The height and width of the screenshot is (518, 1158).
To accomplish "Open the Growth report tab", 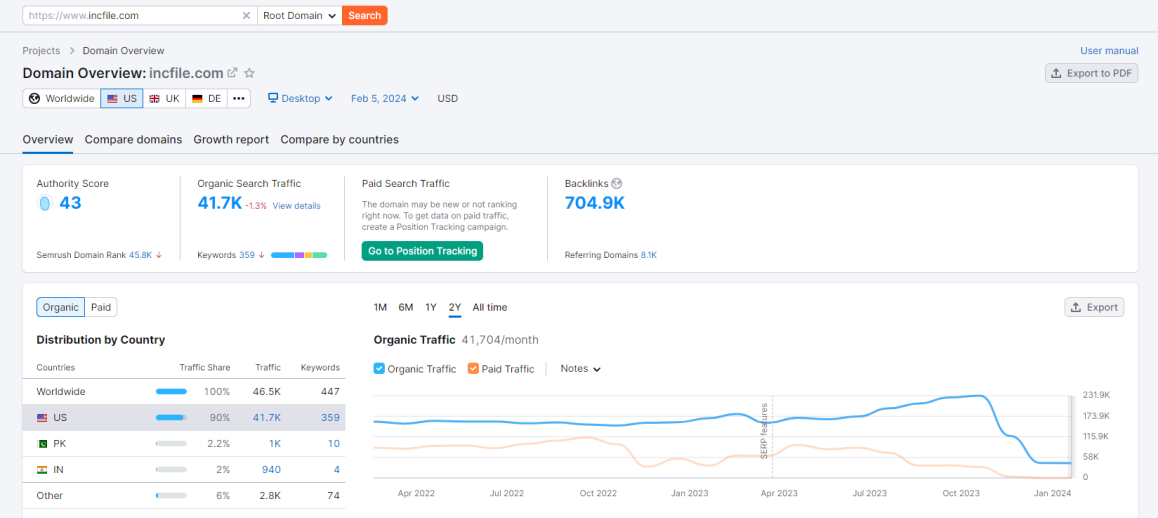I will (231, 140).
